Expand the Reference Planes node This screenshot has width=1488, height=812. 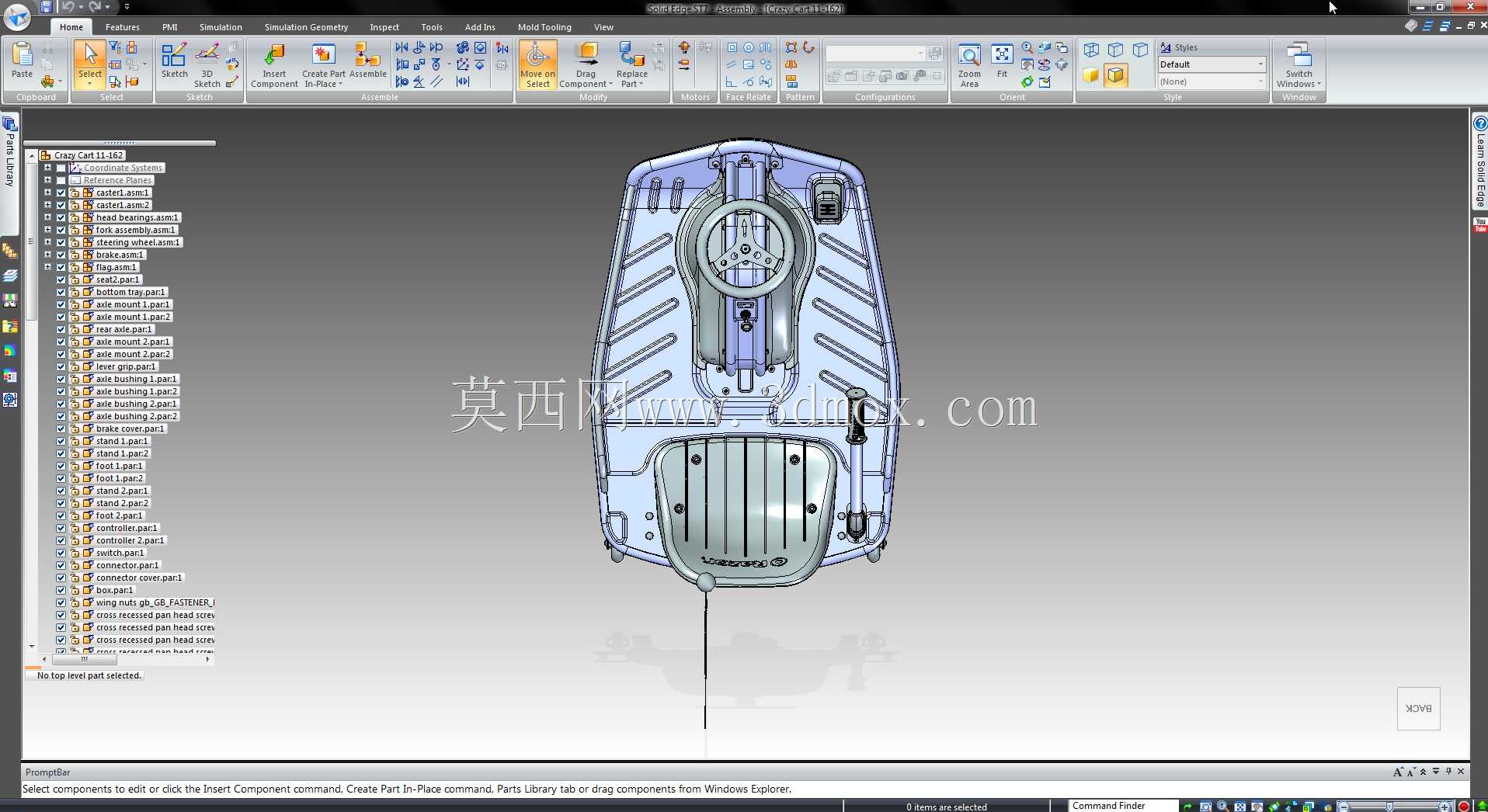[x=47, y=180]
